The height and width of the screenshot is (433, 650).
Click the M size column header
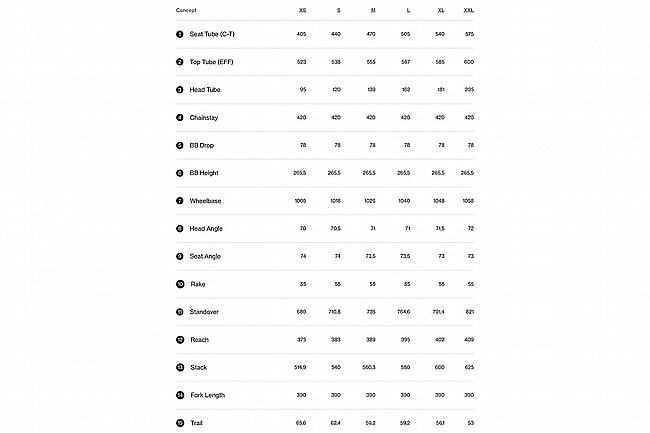373,10
